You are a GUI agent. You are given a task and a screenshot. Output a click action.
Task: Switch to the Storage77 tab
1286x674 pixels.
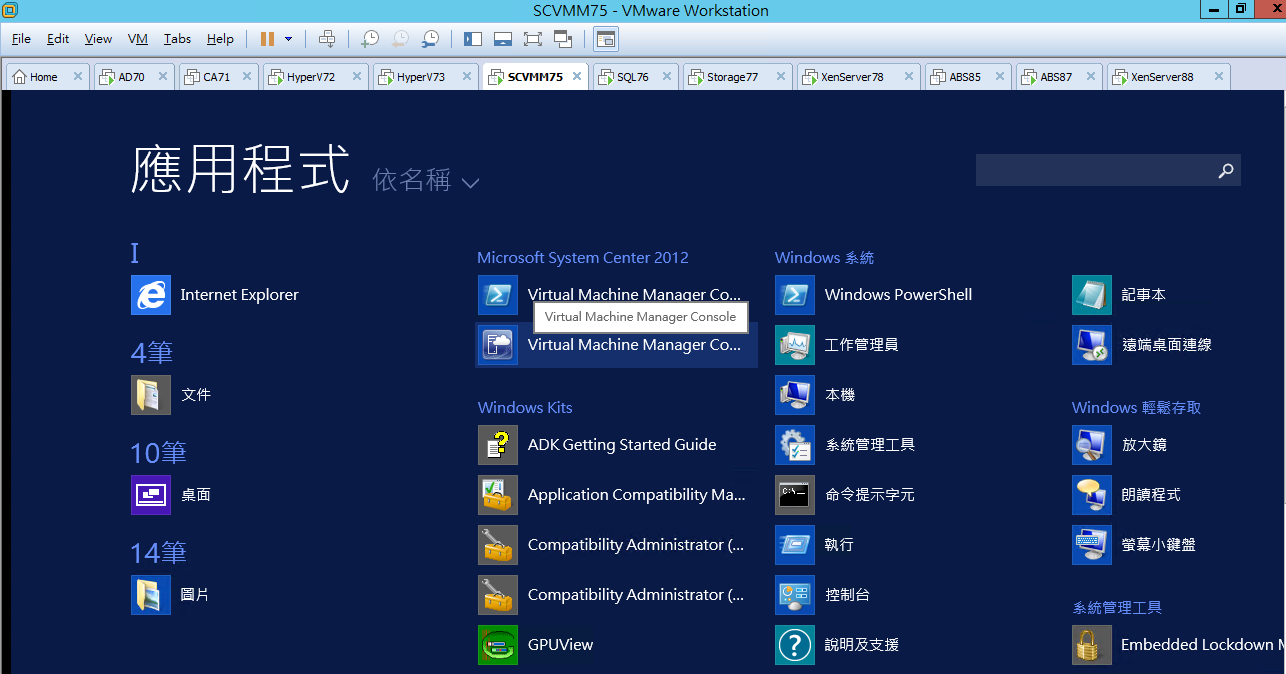(737, 77)
